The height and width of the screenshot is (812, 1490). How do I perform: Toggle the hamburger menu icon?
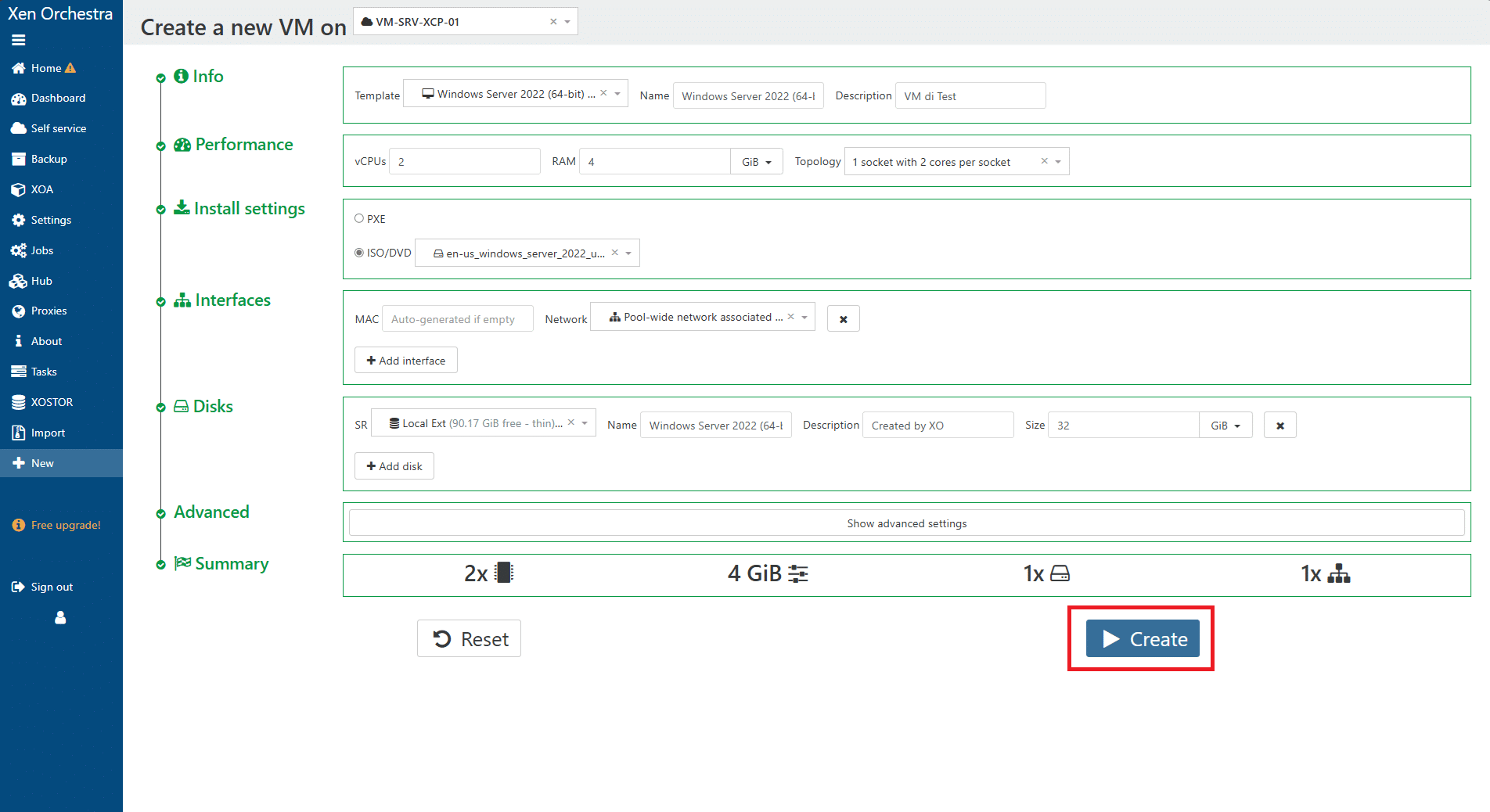[x=19, y=40]
